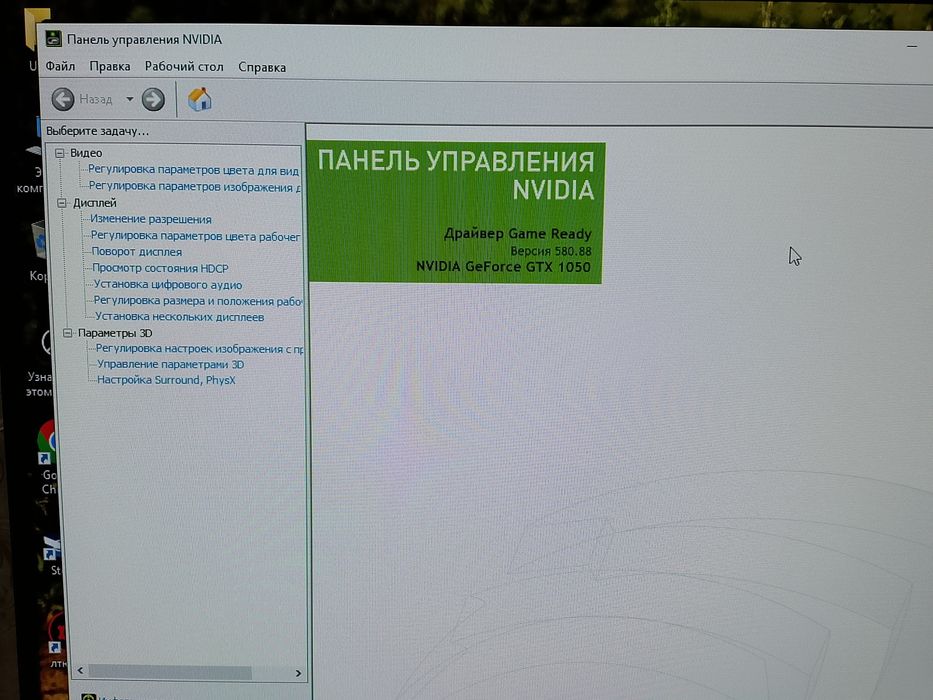The width and height of the screenshot is (933, 700).
Task: Collapse the Параметры 3D tree node
Action: [x=67, y=333]
